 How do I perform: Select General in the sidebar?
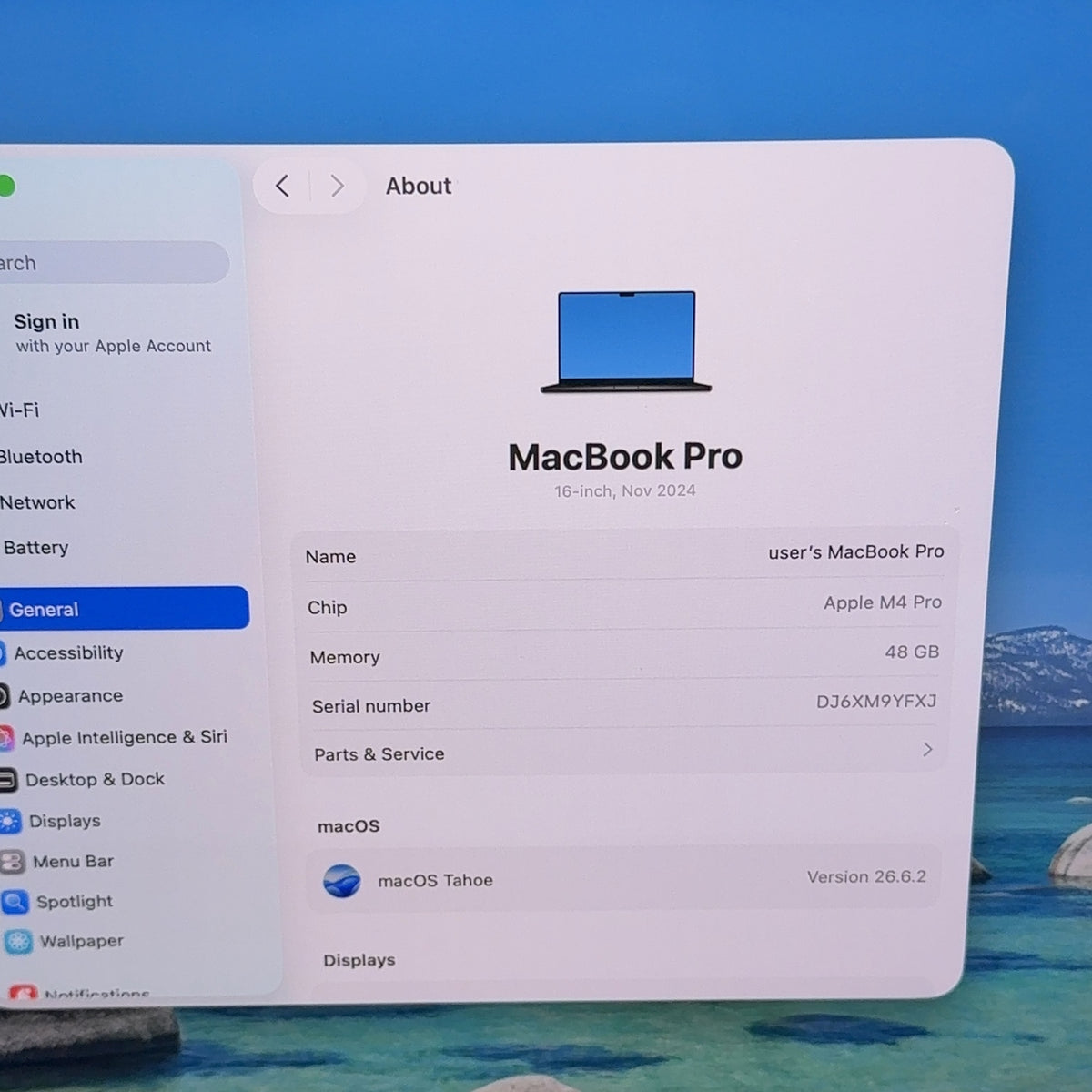pyautogui.click(x=124, y=608)
